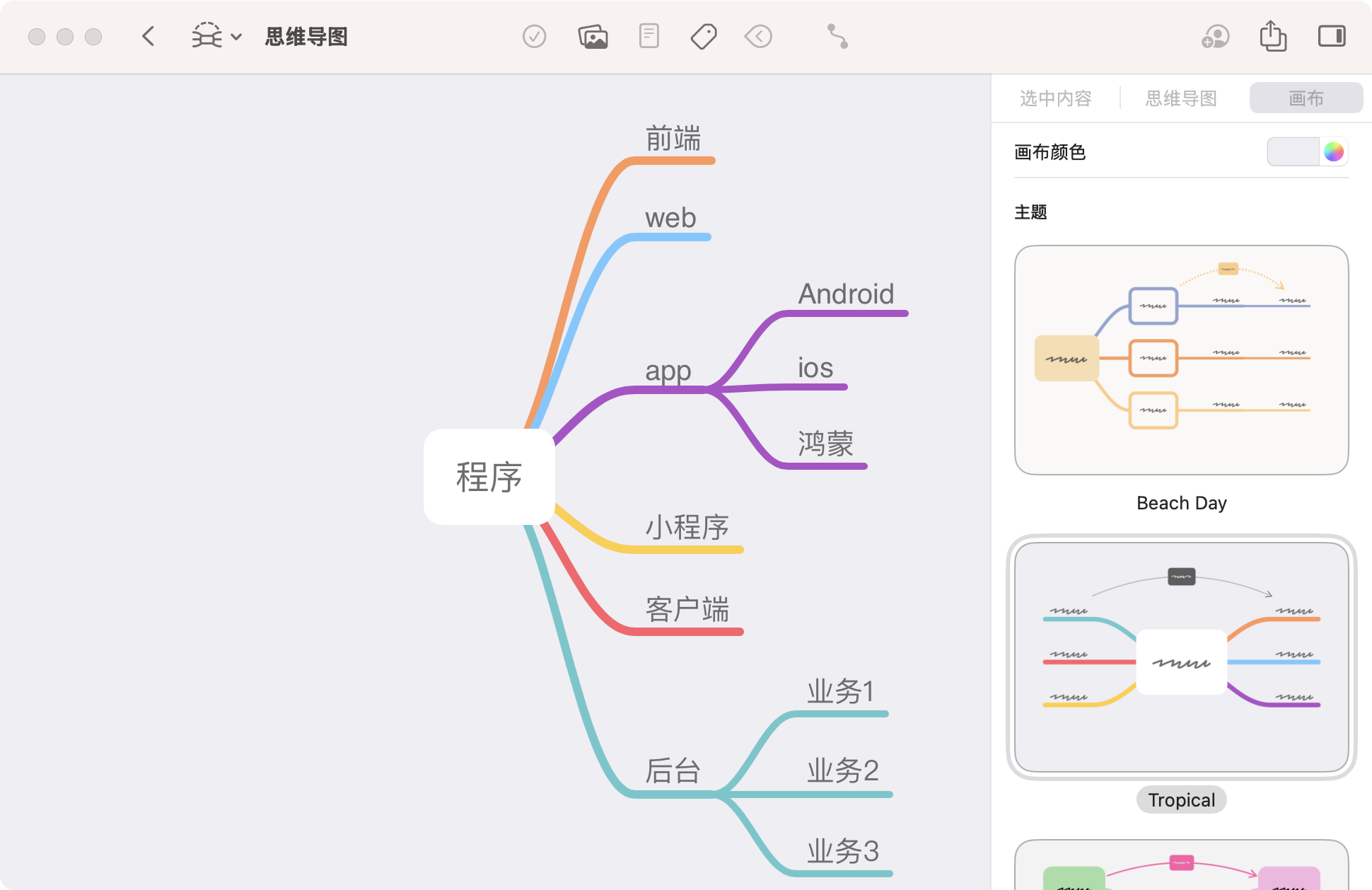Attach a tag using the tag icon
The width and height of the screenshot is (1372, 890).
coord(704,36)
